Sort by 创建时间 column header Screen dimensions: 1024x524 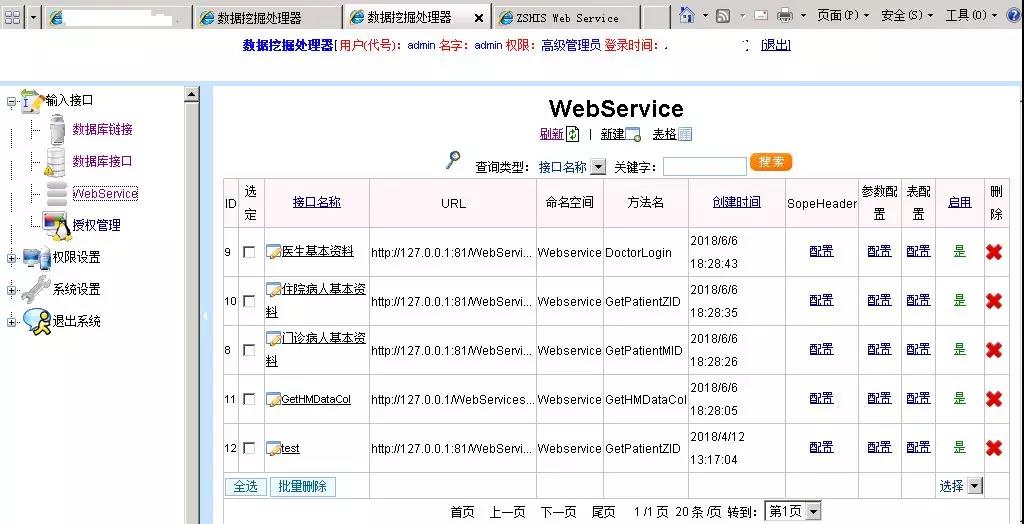(x=737, y=203)
